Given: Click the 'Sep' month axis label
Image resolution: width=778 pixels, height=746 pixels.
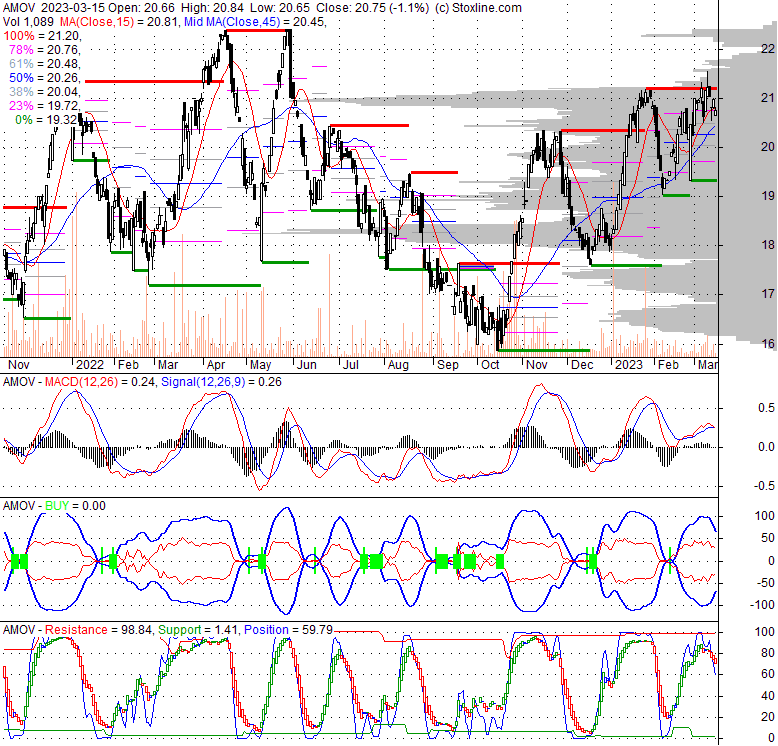Looking at the screenshot, I should (x=448, y=365).
